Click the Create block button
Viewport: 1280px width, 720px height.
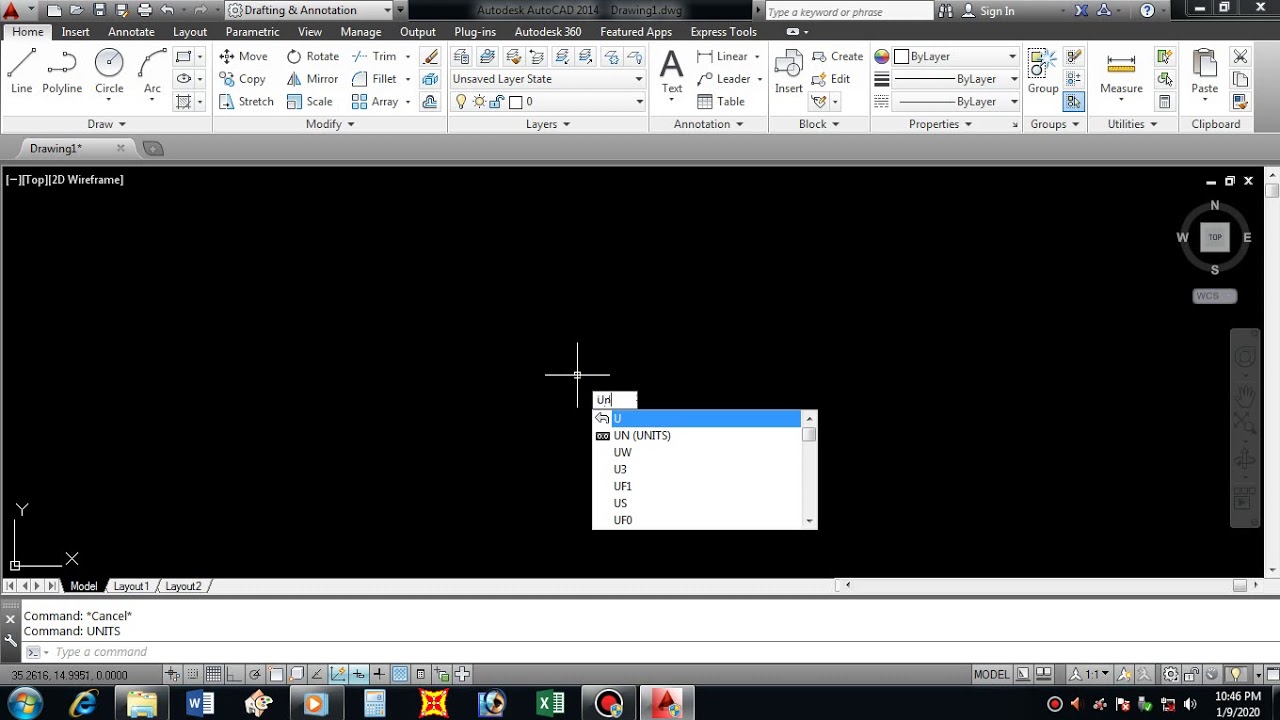tap(837, 56)
